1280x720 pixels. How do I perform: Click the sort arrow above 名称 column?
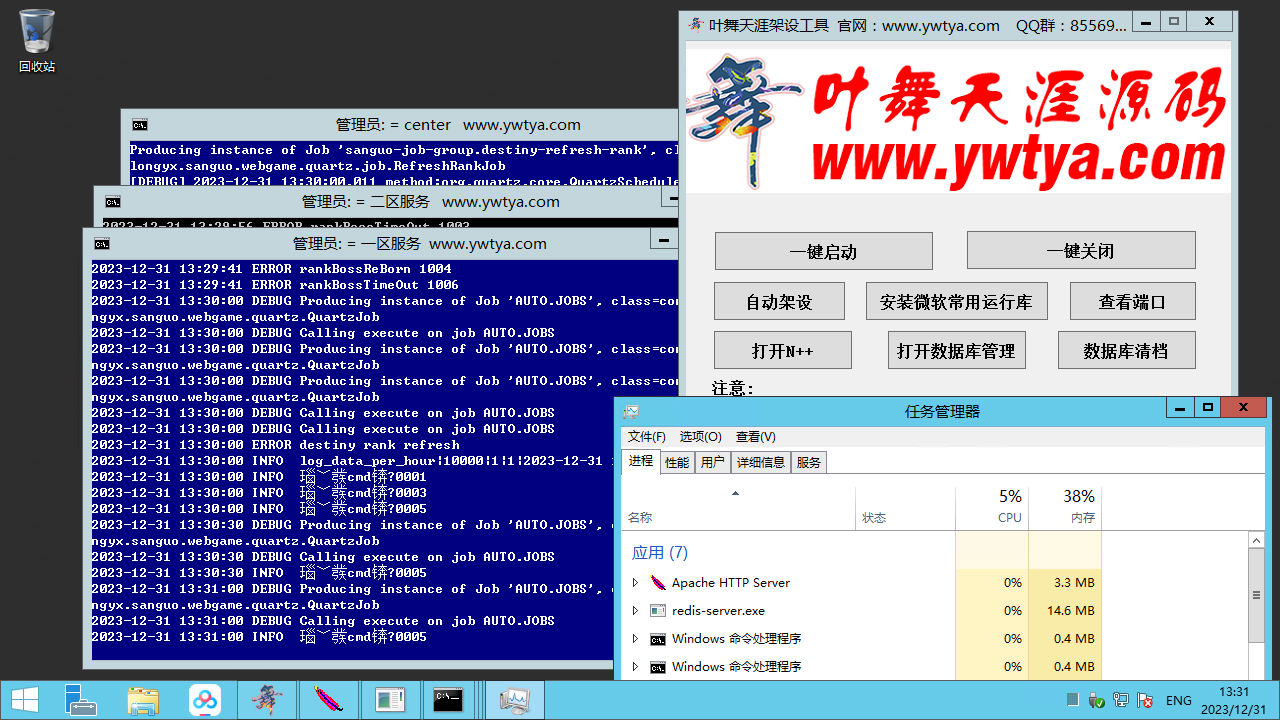pos(736,493)
